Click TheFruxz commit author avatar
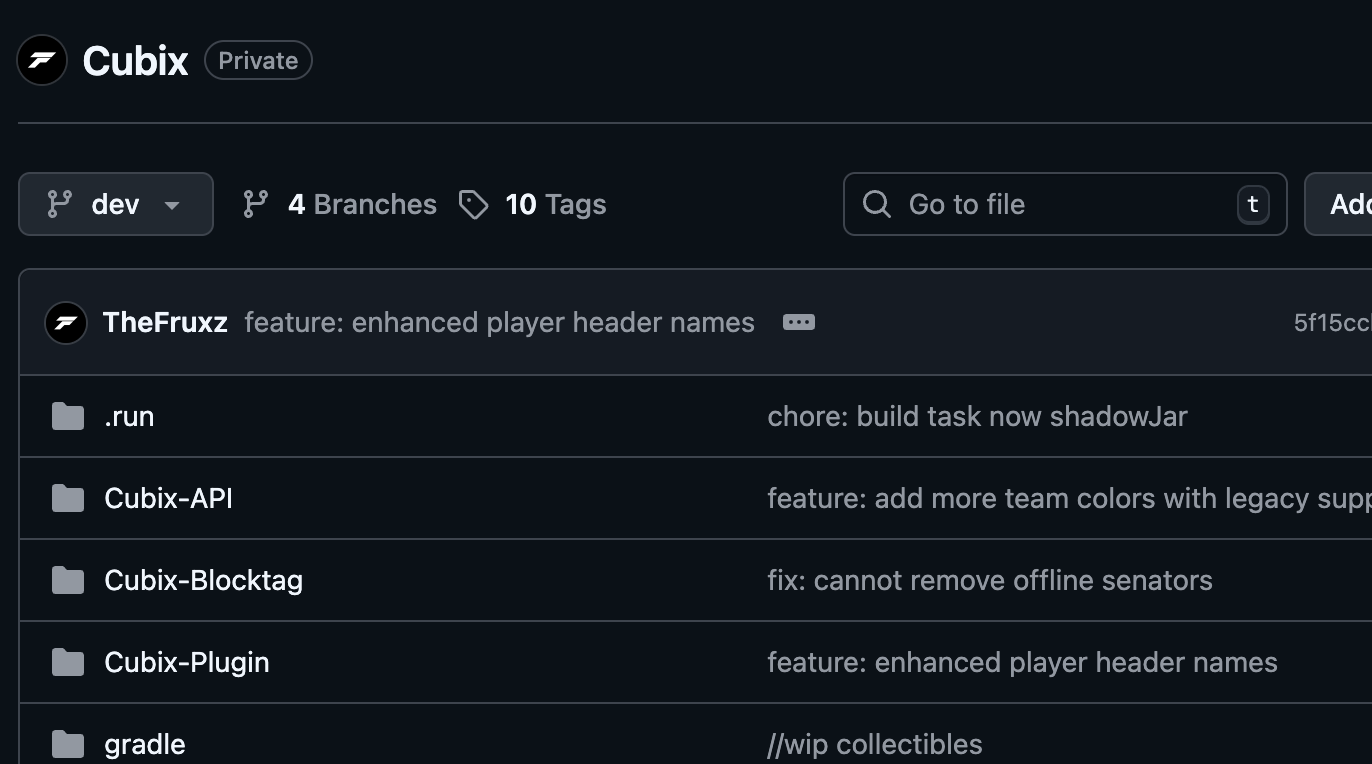 tap(66, 323)
